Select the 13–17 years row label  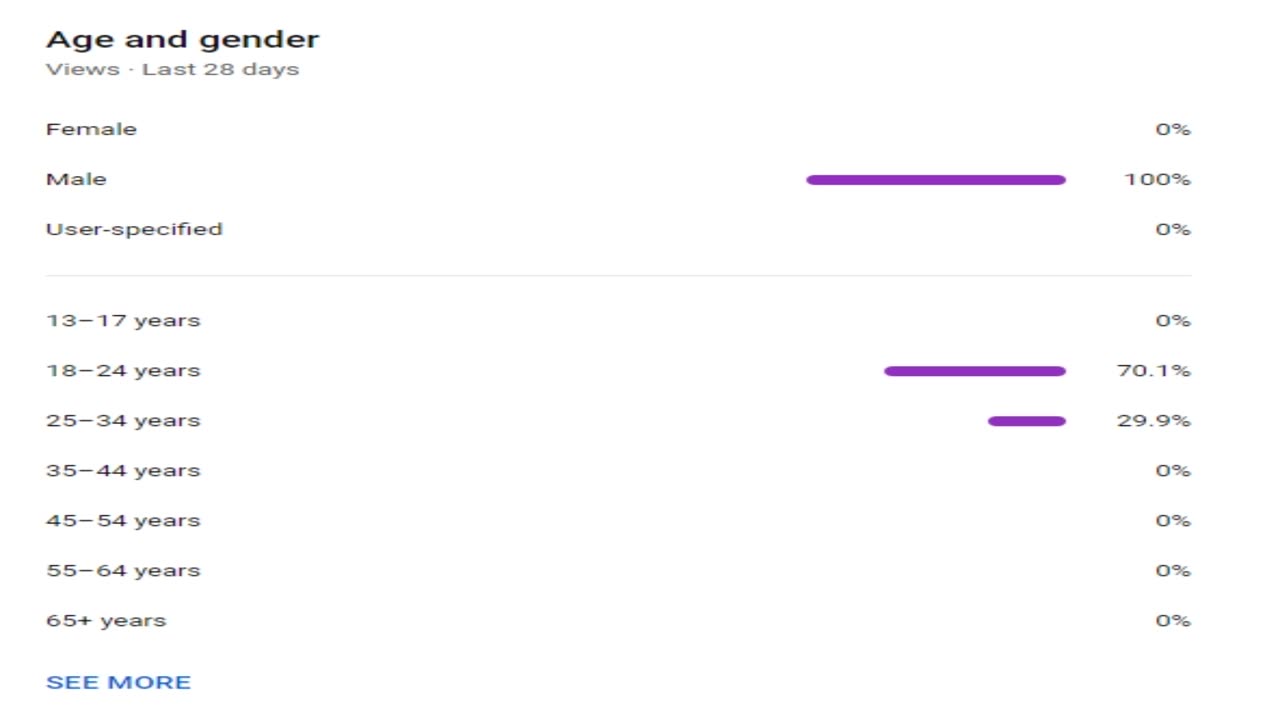[x=123, y=321]
